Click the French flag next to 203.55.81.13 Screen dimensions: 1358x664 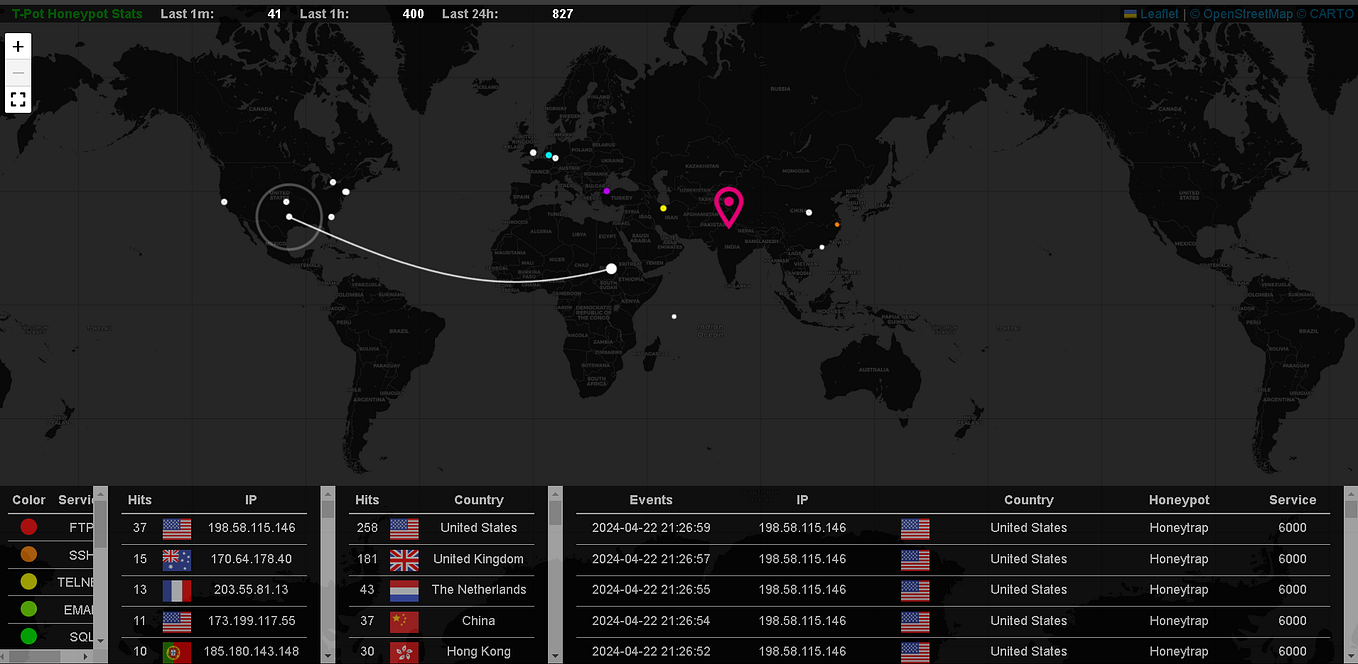tap(177, 590)
